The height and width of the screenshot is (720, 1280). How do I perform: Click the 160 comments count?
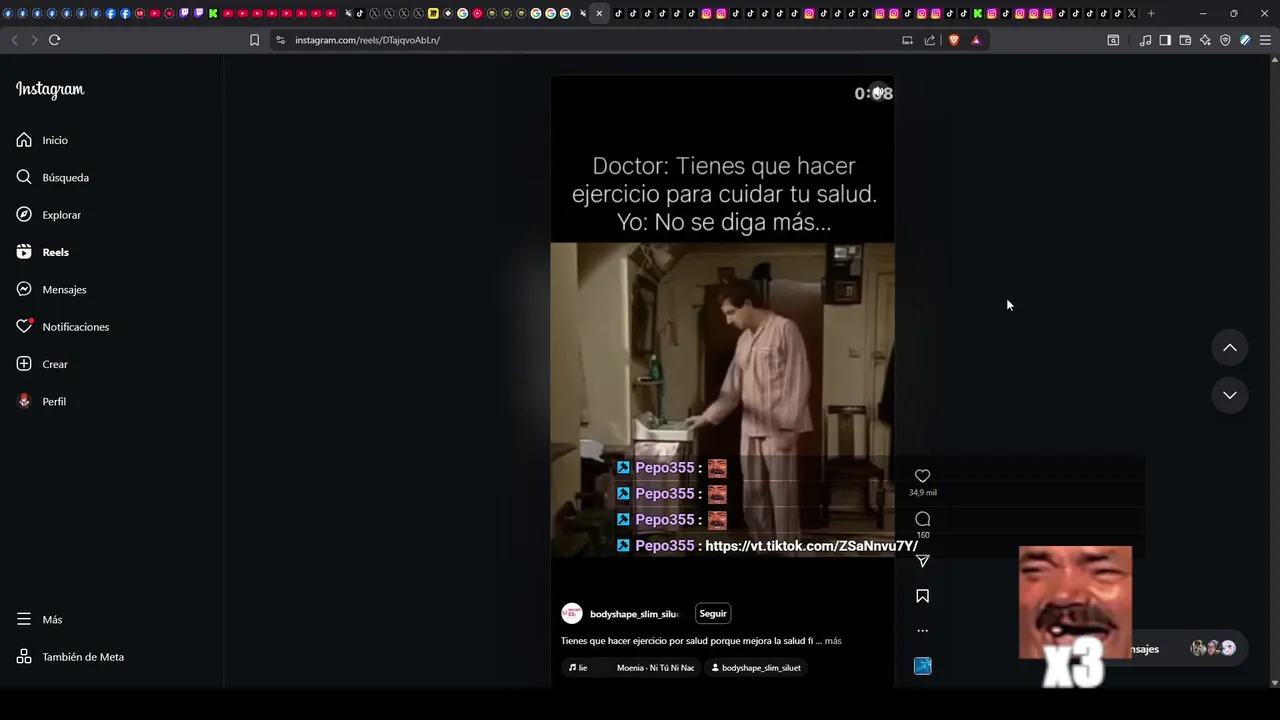tap(923, 535)
